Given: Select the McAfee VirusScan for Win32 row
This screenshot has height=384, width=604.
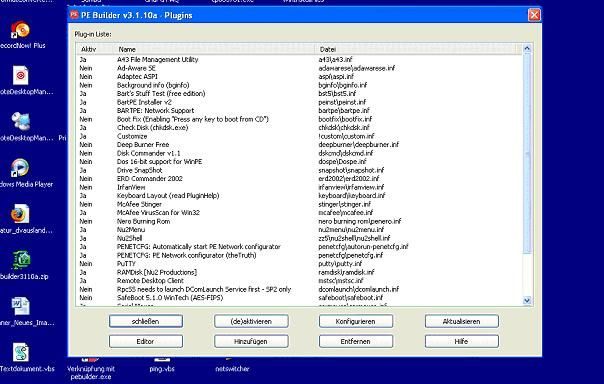Looking at the screenshot, I should point(299,213).
